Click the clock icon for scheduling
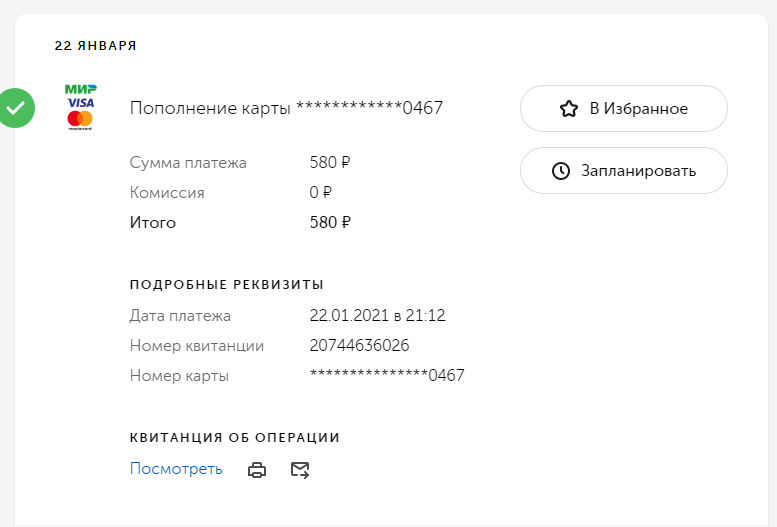The width and height of the screenshot is (777, 527). pos(561,171)
